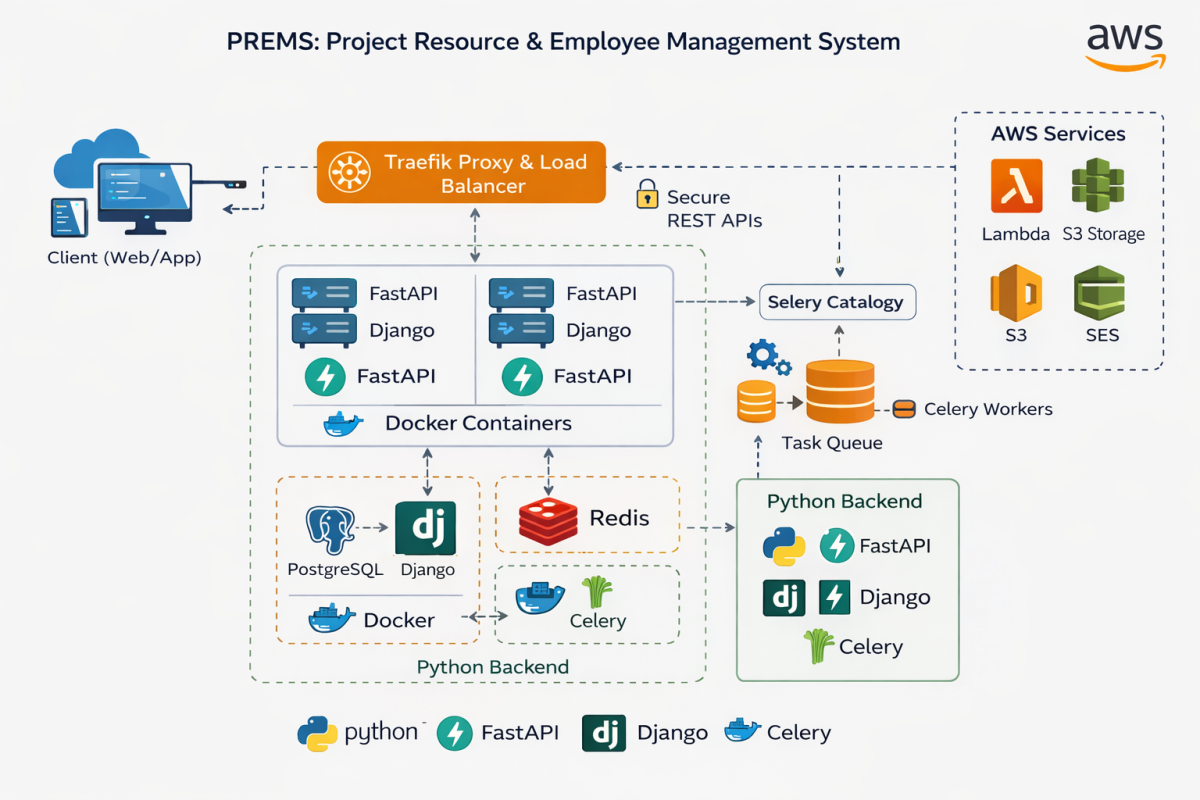
Task: Click the Selery Catalogy box
Action: 837,302
